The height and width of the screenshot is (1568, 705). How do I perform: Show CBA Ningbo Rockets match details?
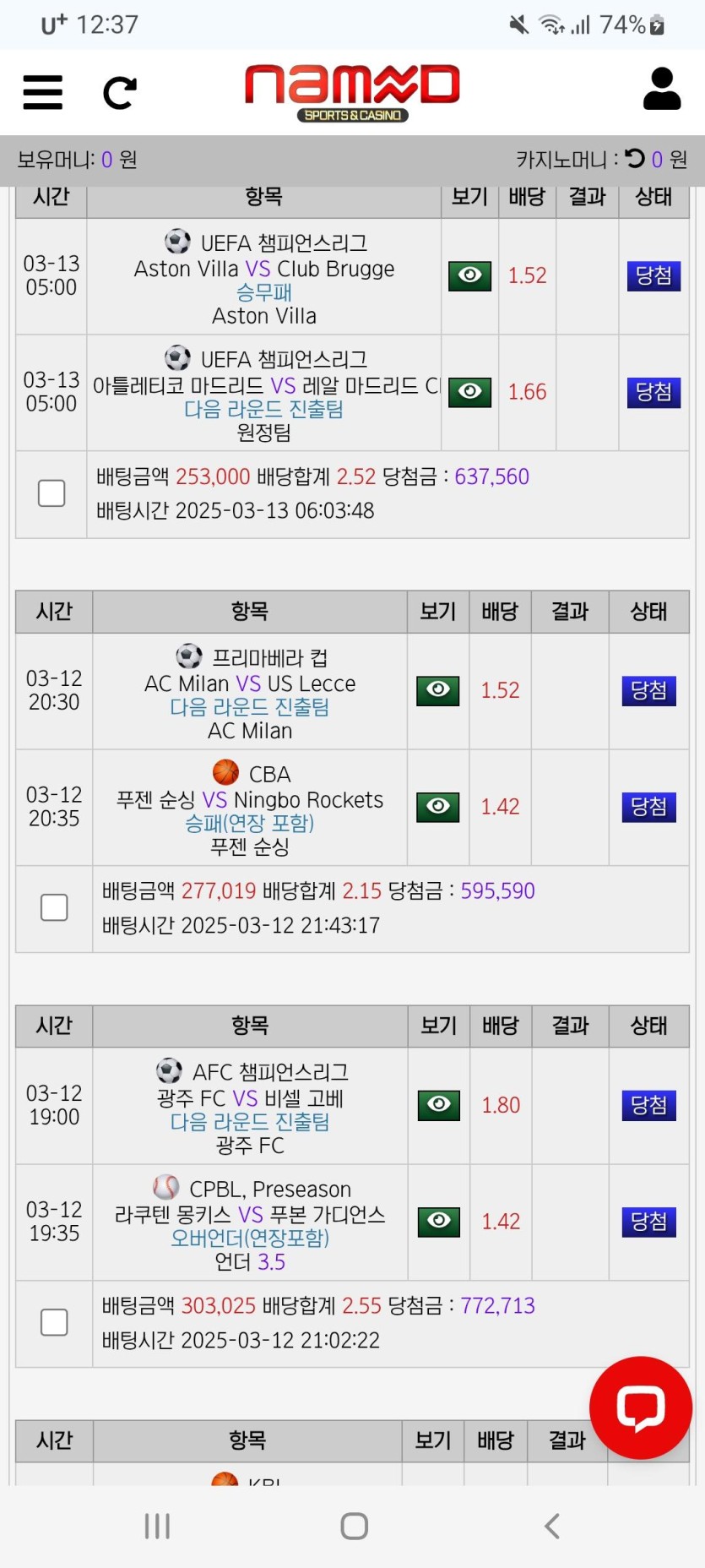point(438,807)
